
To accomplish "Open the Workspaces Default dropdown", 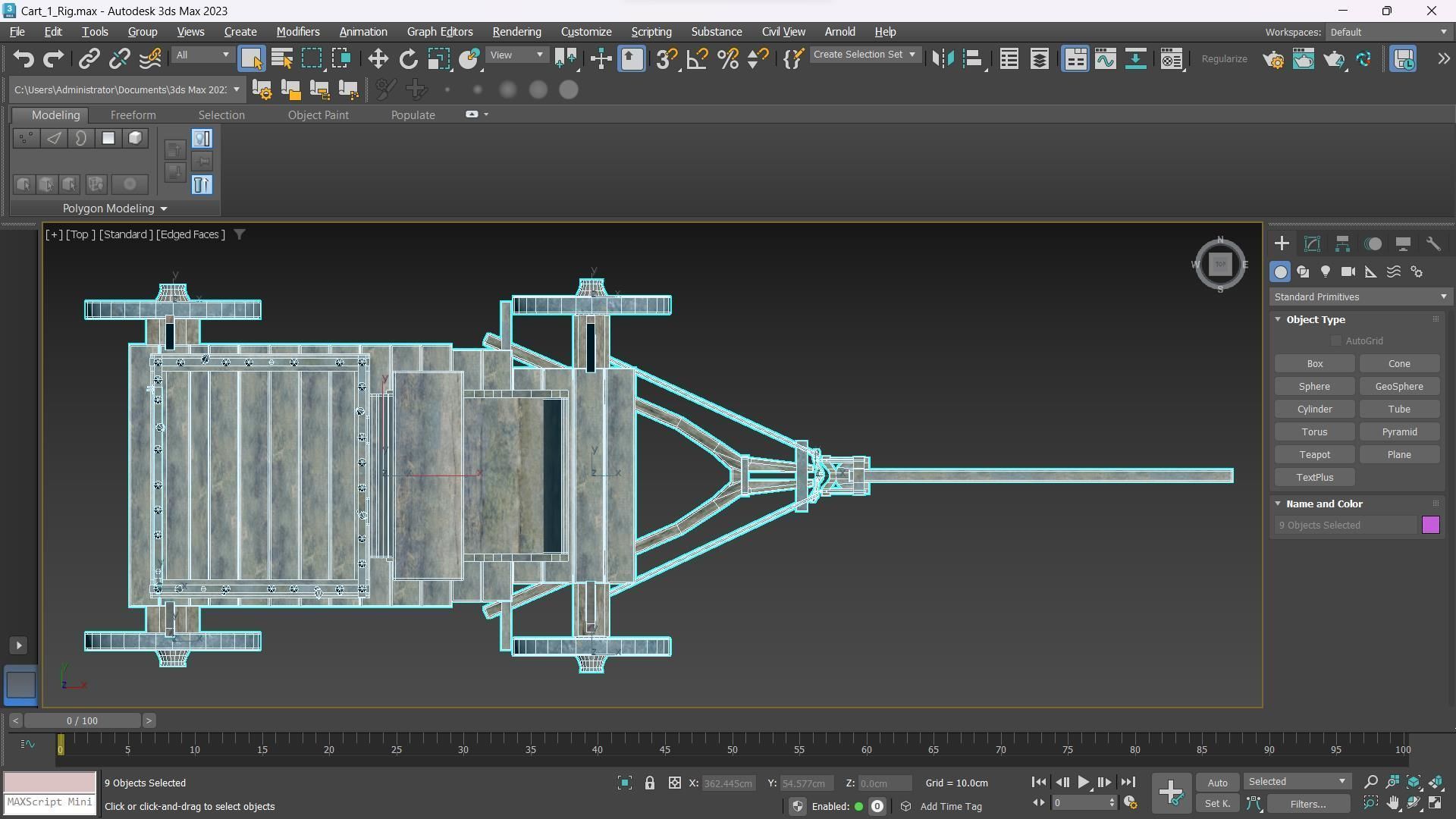I will [x=1388, y=33].
